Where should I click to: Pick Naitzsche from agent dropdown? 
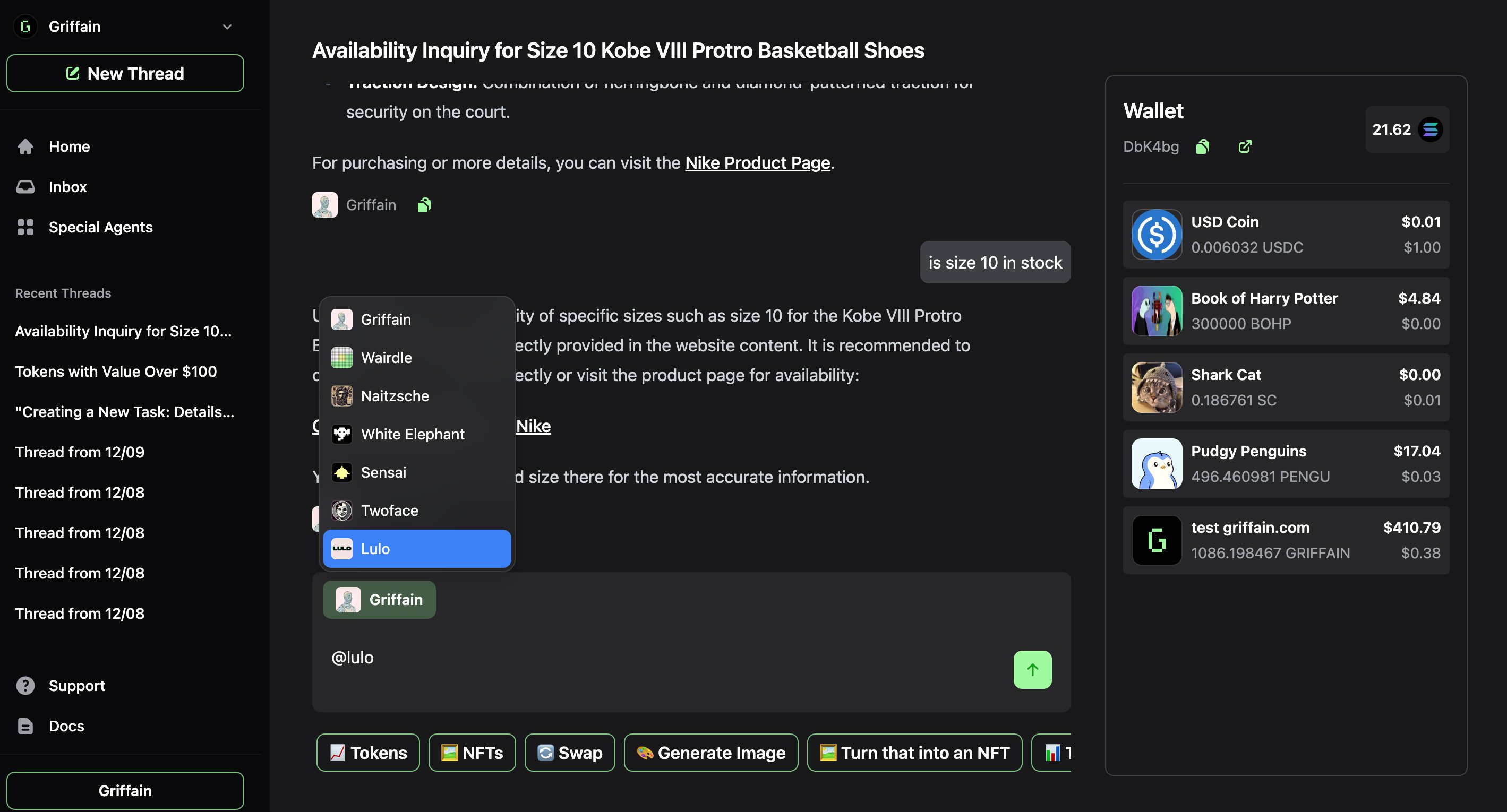click(395, 396)
